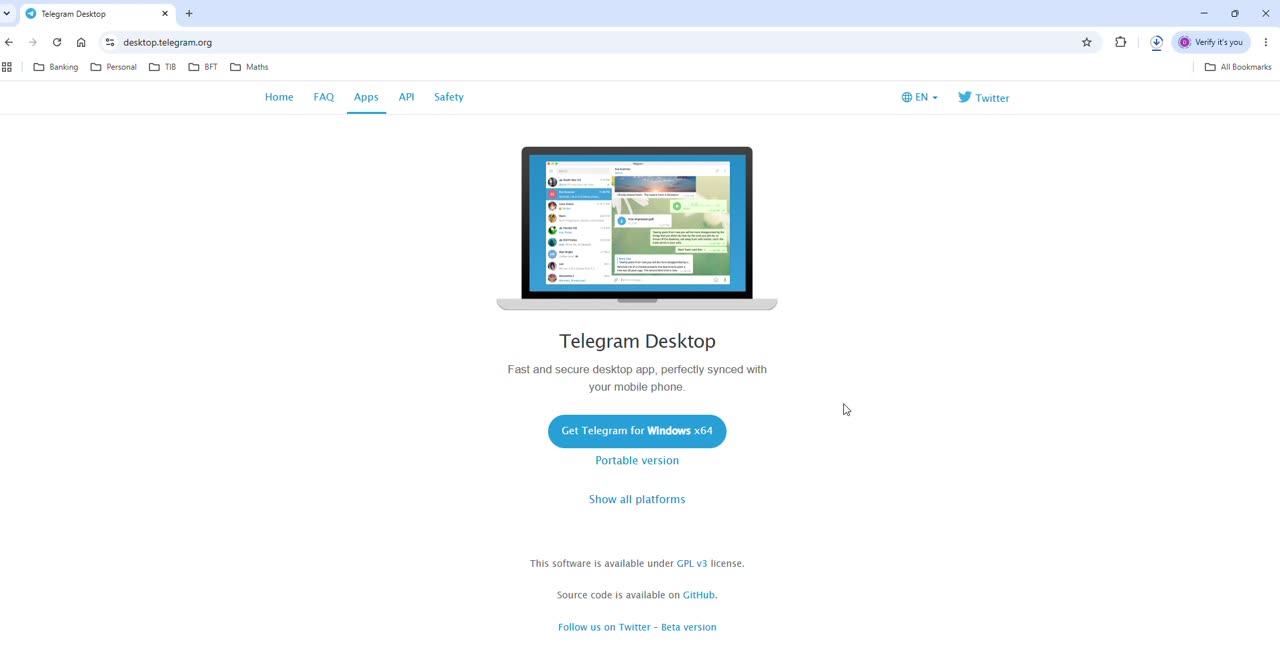Viewport: 1280px width, 662px height.
Task: Open the All Bookmarks folder
Action: (1238, 67)
